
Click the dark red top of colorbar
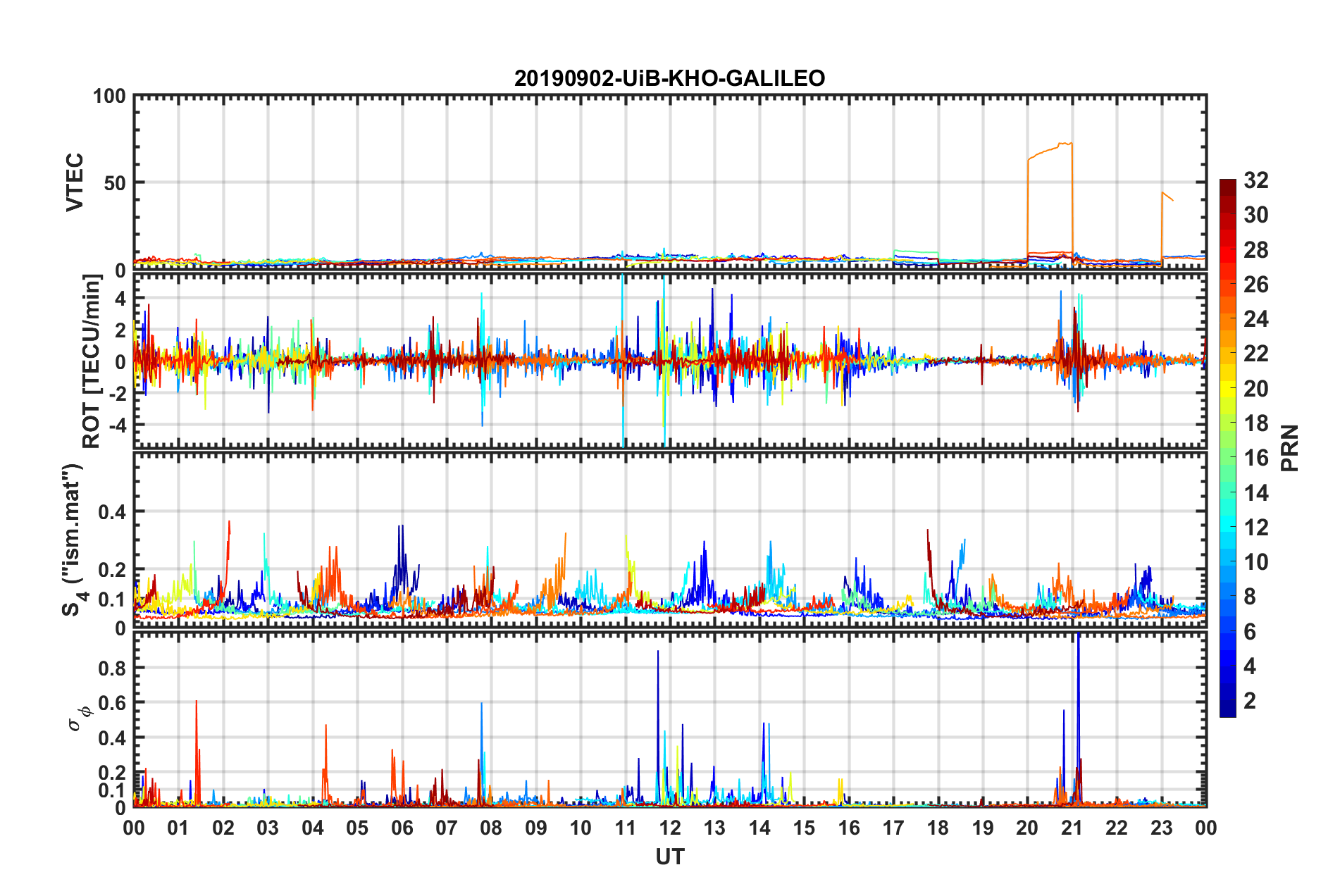tap(1227, 185)
